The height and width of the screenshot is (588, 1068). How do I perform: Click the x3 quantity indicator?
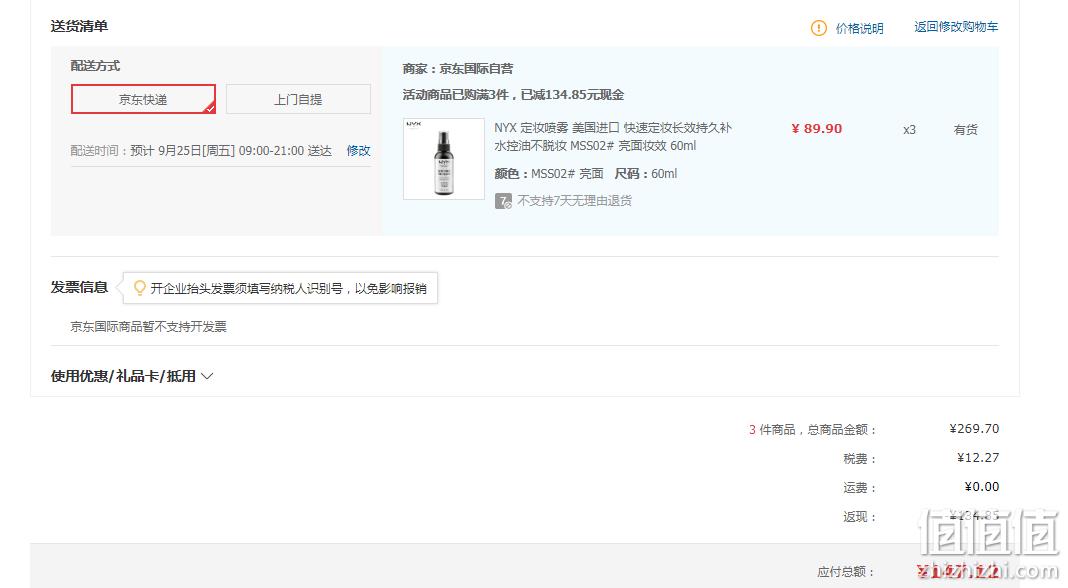pos(909,129)
